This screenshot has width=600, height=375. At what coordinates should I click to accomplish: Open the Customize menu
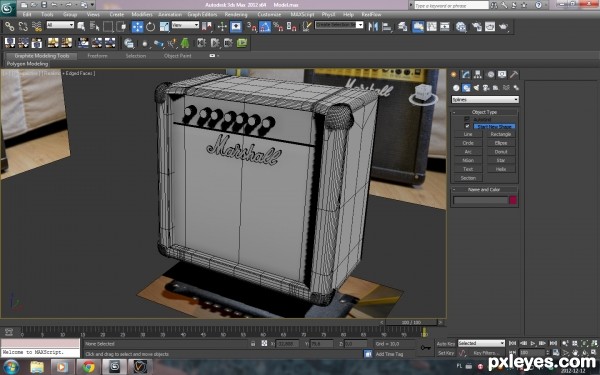coord(269,15)
